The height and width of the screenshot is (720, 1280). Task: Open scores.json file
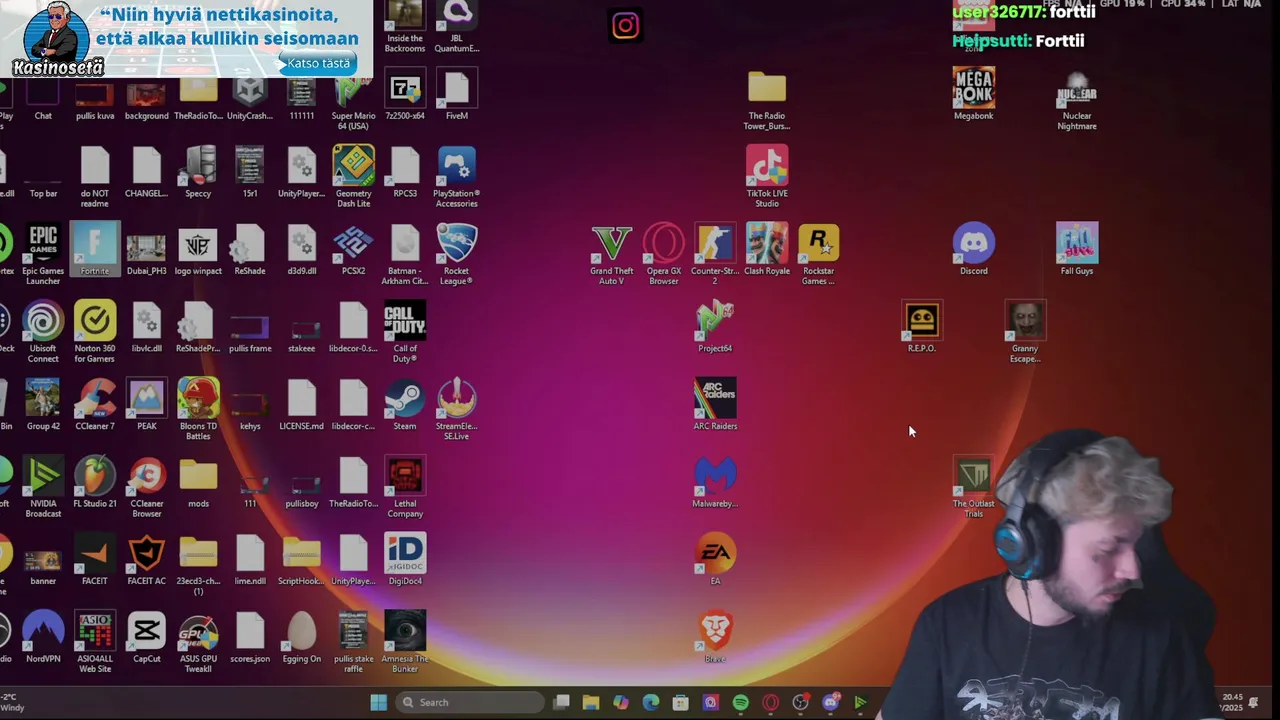pos(250,637)
